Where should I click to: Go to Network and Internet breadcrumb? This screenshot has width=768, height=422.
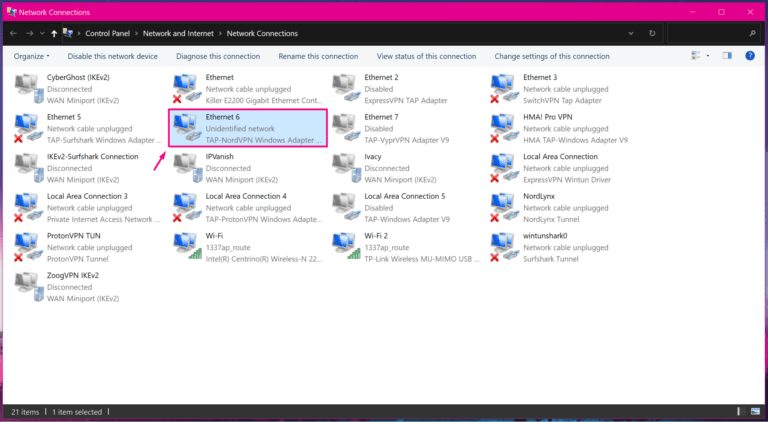point(178,33)
